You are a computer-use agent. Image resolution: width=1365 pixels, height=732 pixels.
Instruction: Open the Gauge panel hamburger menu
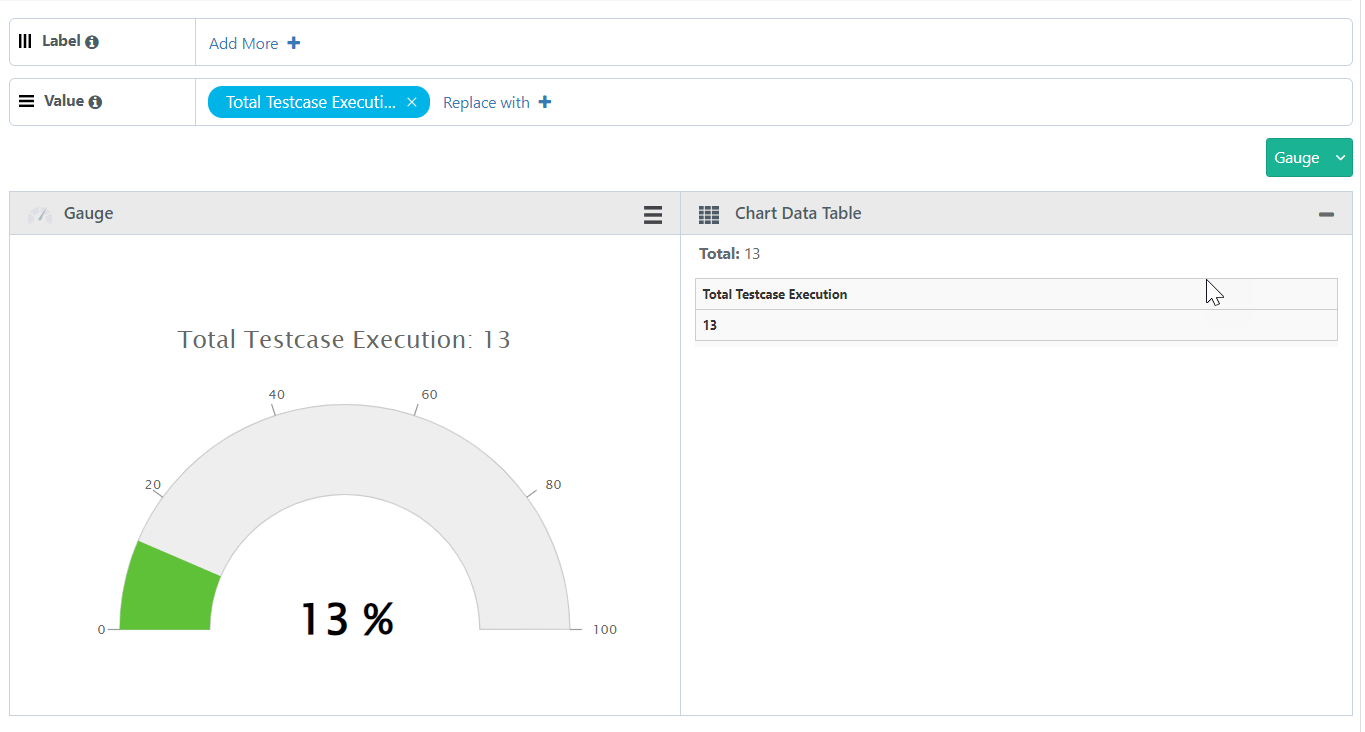click(x=653, y=214)
